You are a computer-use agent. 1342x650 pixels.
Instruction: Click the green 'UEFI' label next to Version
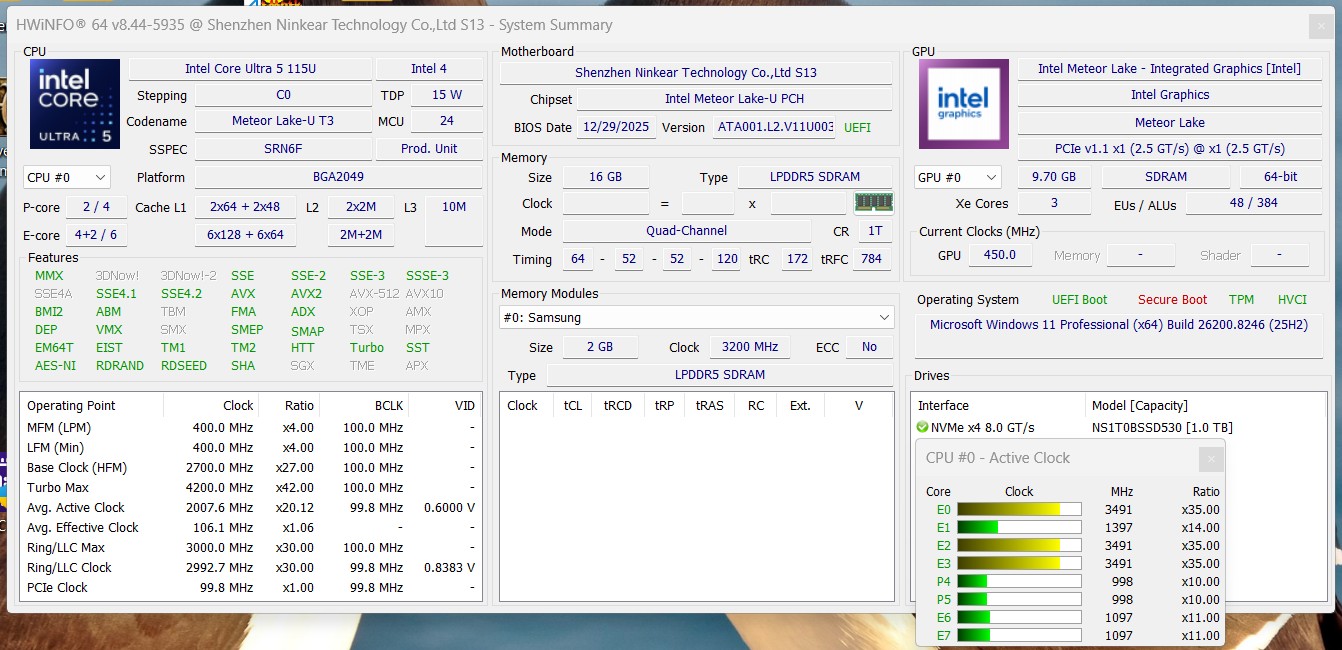coord(857,128)
